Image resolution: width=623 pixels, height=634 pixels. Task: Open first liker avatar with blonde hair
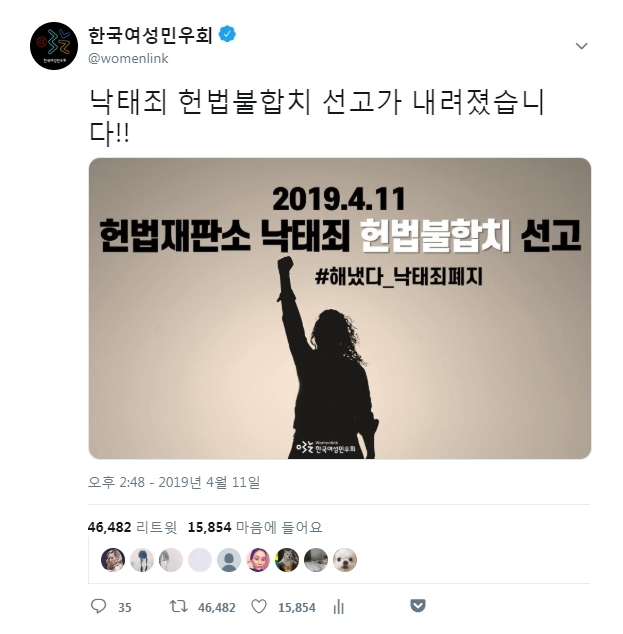tap(113, 560)
